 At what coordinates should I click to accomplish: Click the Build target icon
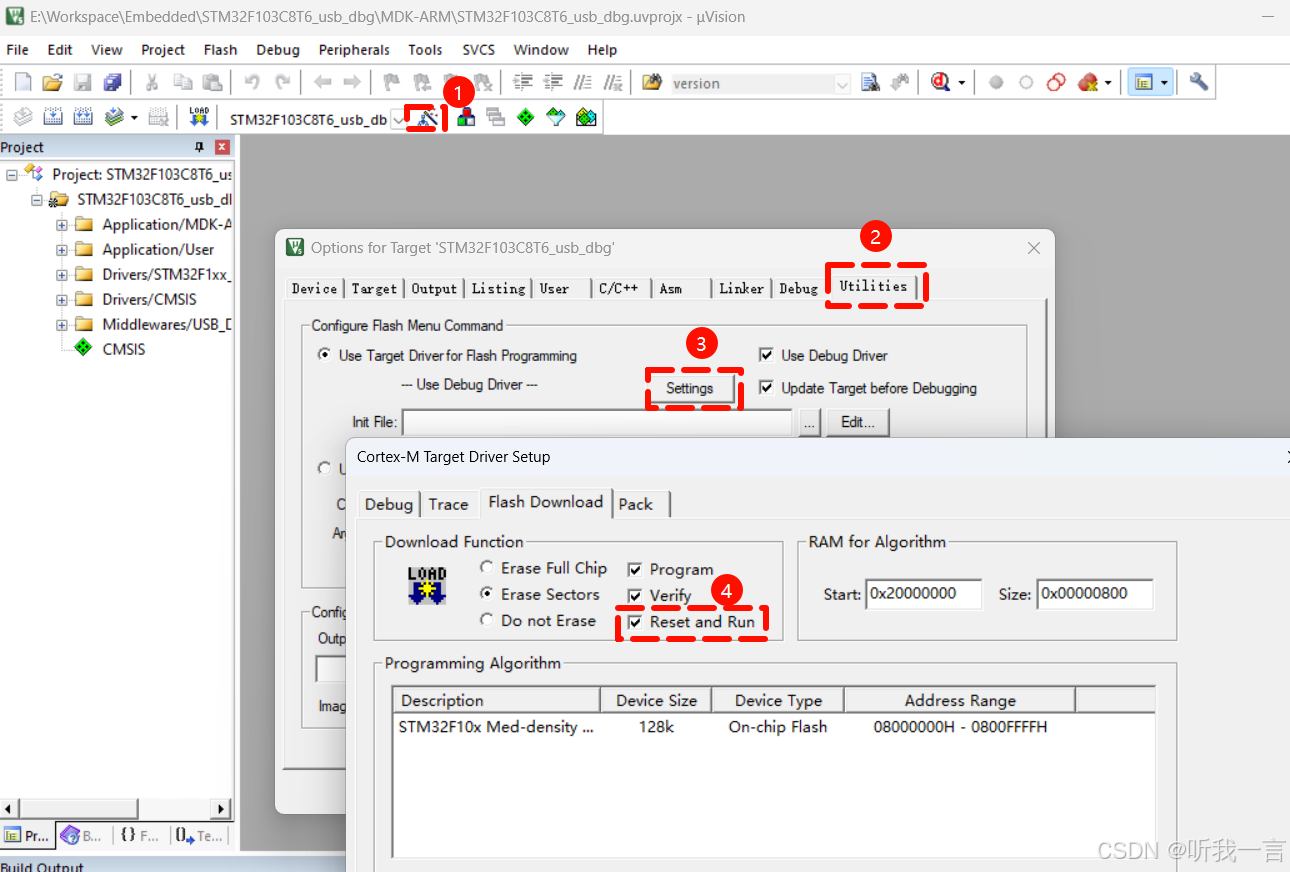53,117
